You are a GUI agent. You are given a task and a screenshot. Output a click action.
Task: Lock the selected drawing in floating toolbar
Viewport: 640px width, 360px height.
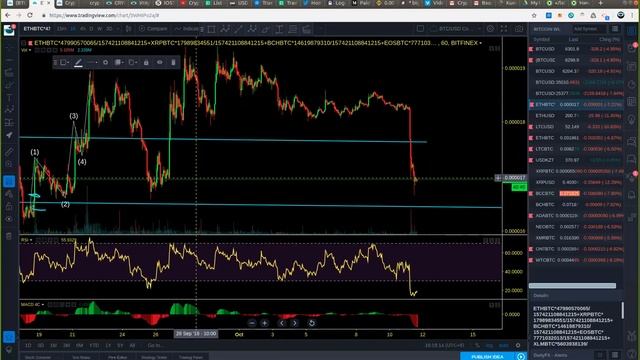146,62
